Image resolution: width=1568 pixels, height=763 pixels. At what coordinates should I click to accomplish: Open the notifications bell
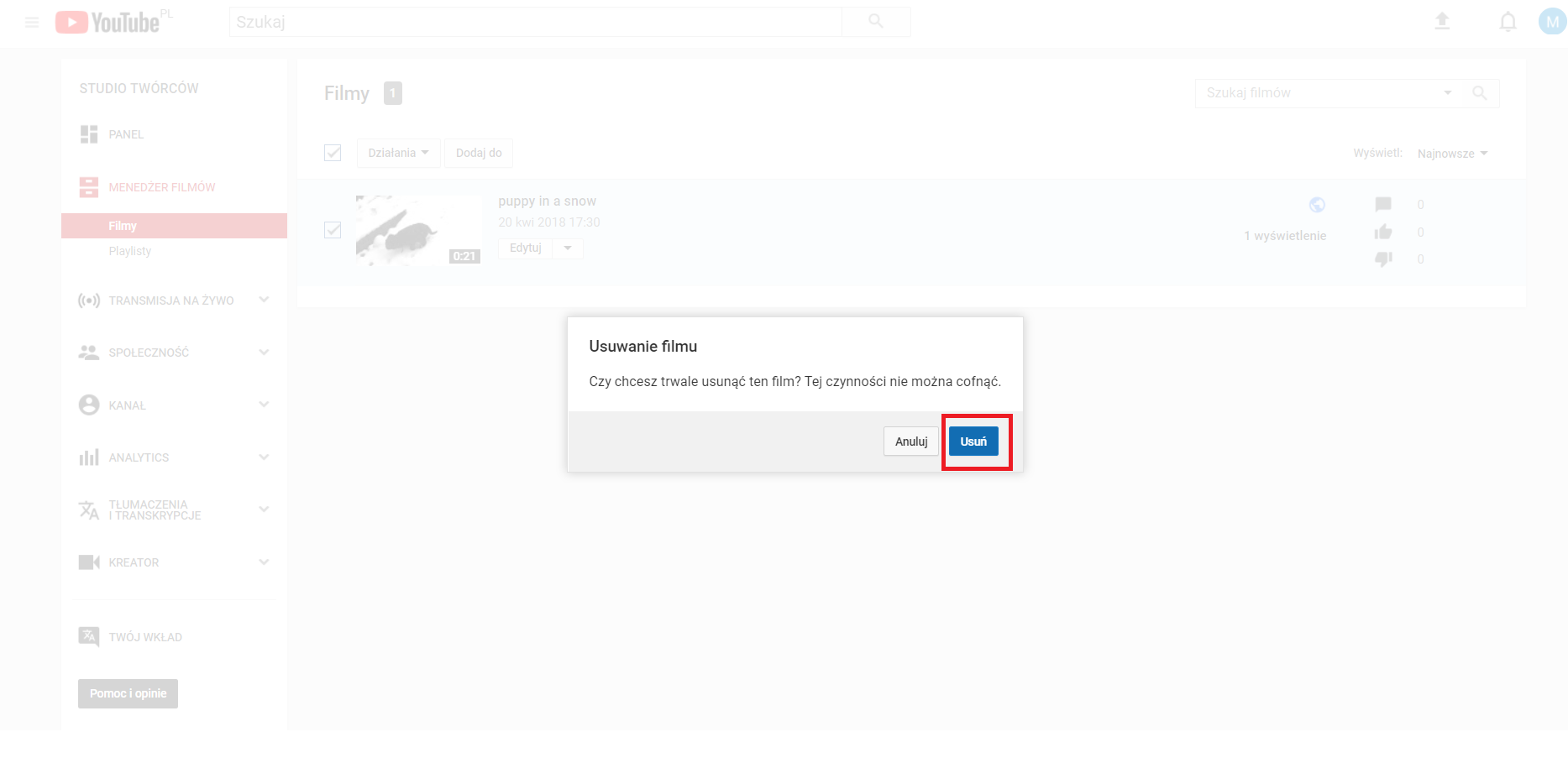pyautogui.click(x=1508, y=22)
